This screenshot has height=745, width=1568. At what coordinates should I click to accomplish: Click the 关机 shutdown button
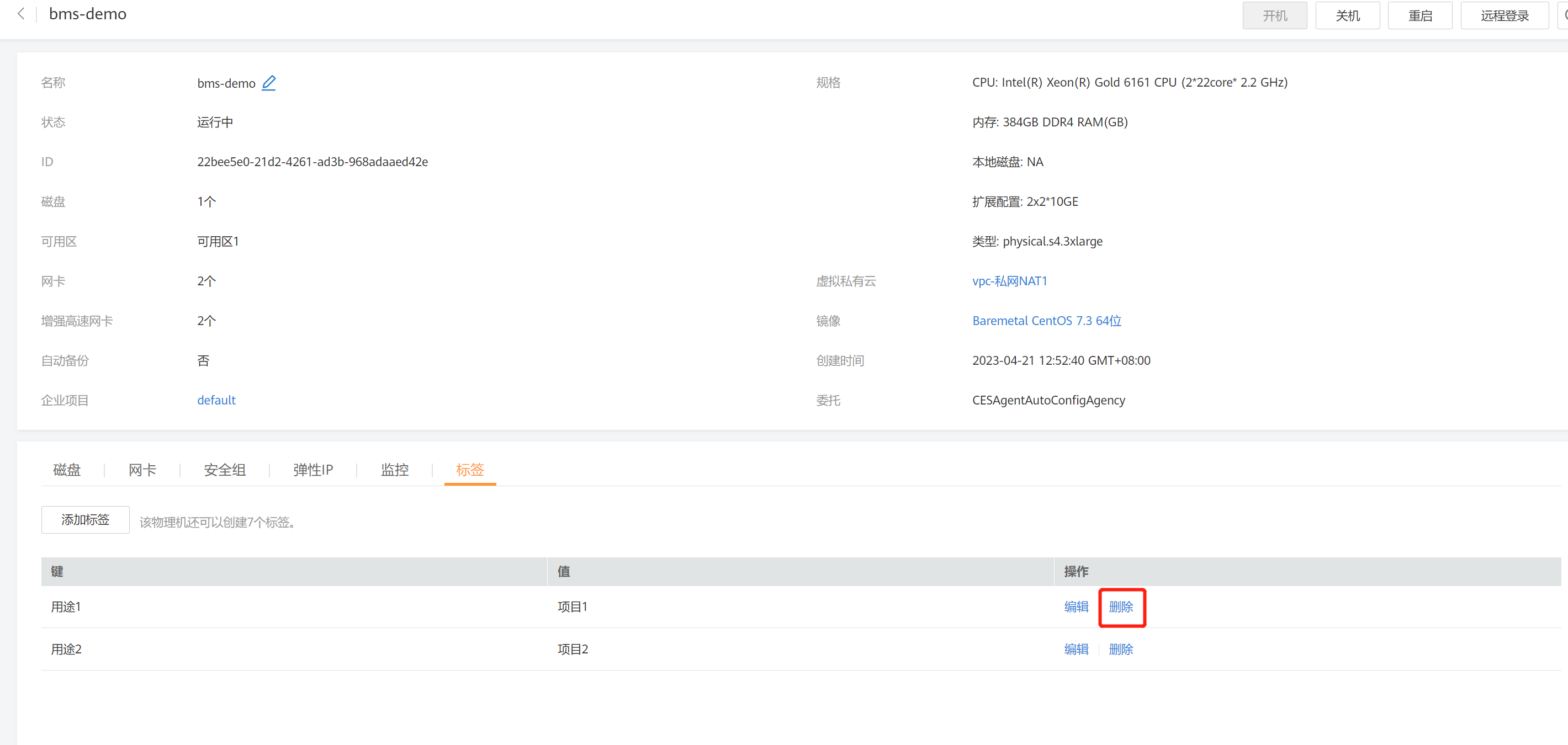[x=1347, y=15]
